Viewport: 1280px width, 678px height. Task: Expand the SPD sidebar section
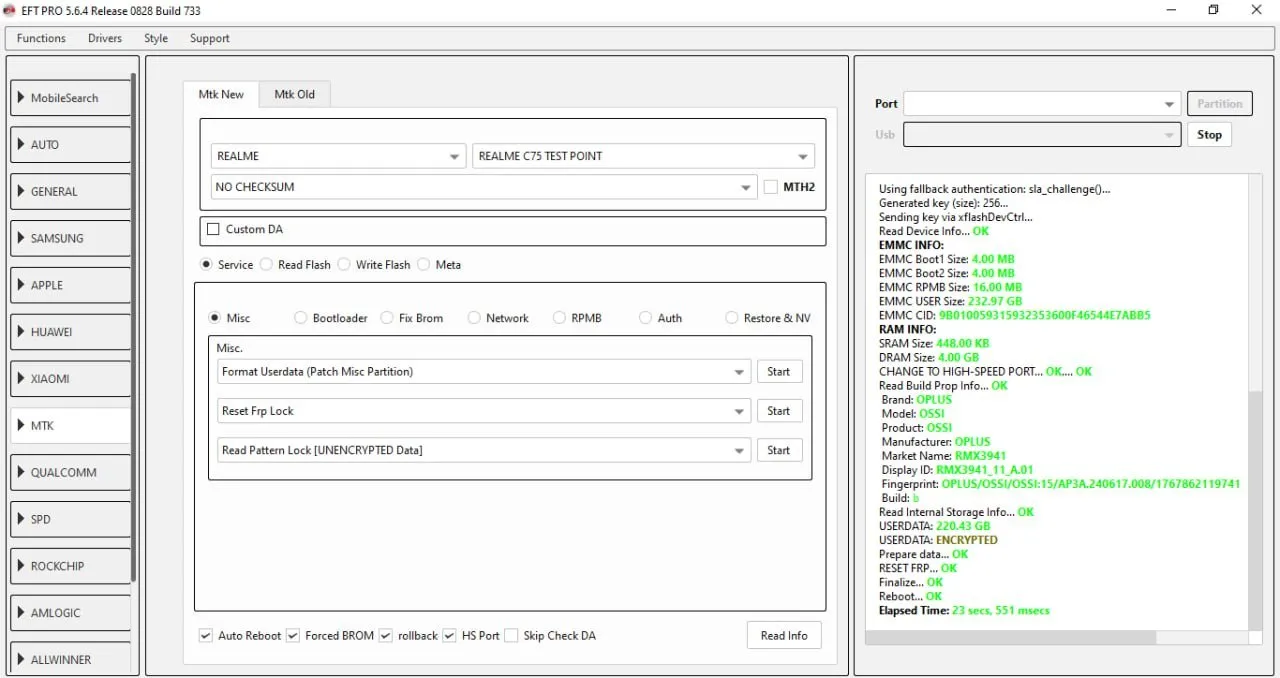point(70,519)
